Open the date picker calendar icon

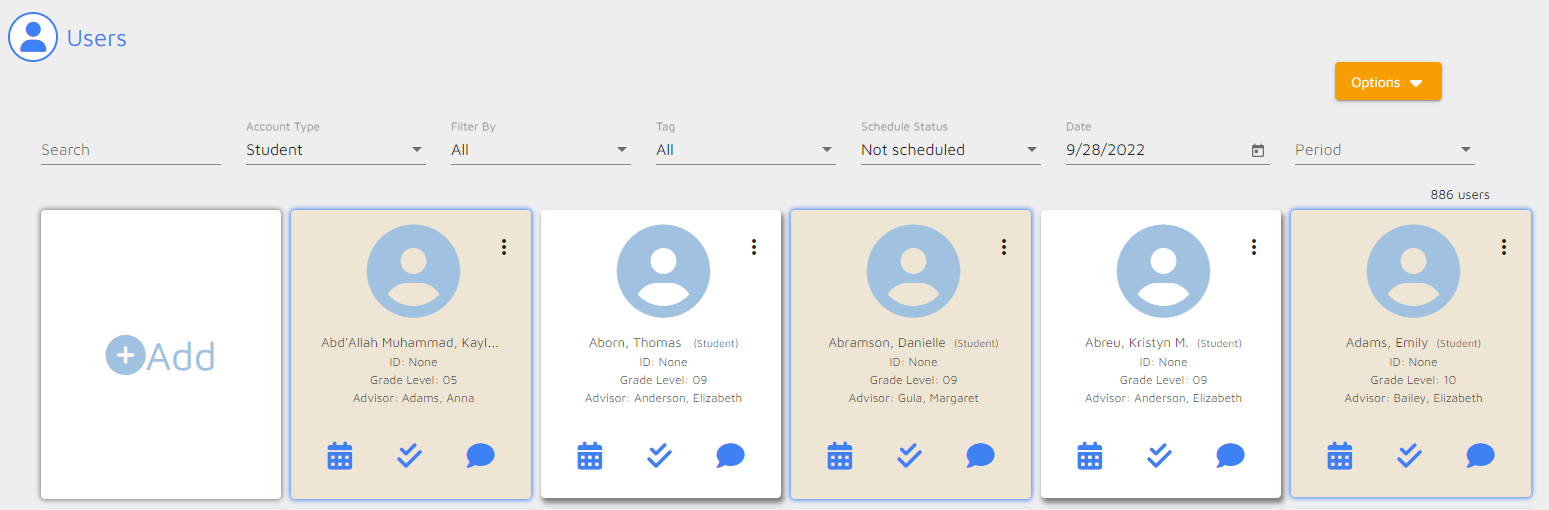pyautogui.click(x=1258, y=150)
